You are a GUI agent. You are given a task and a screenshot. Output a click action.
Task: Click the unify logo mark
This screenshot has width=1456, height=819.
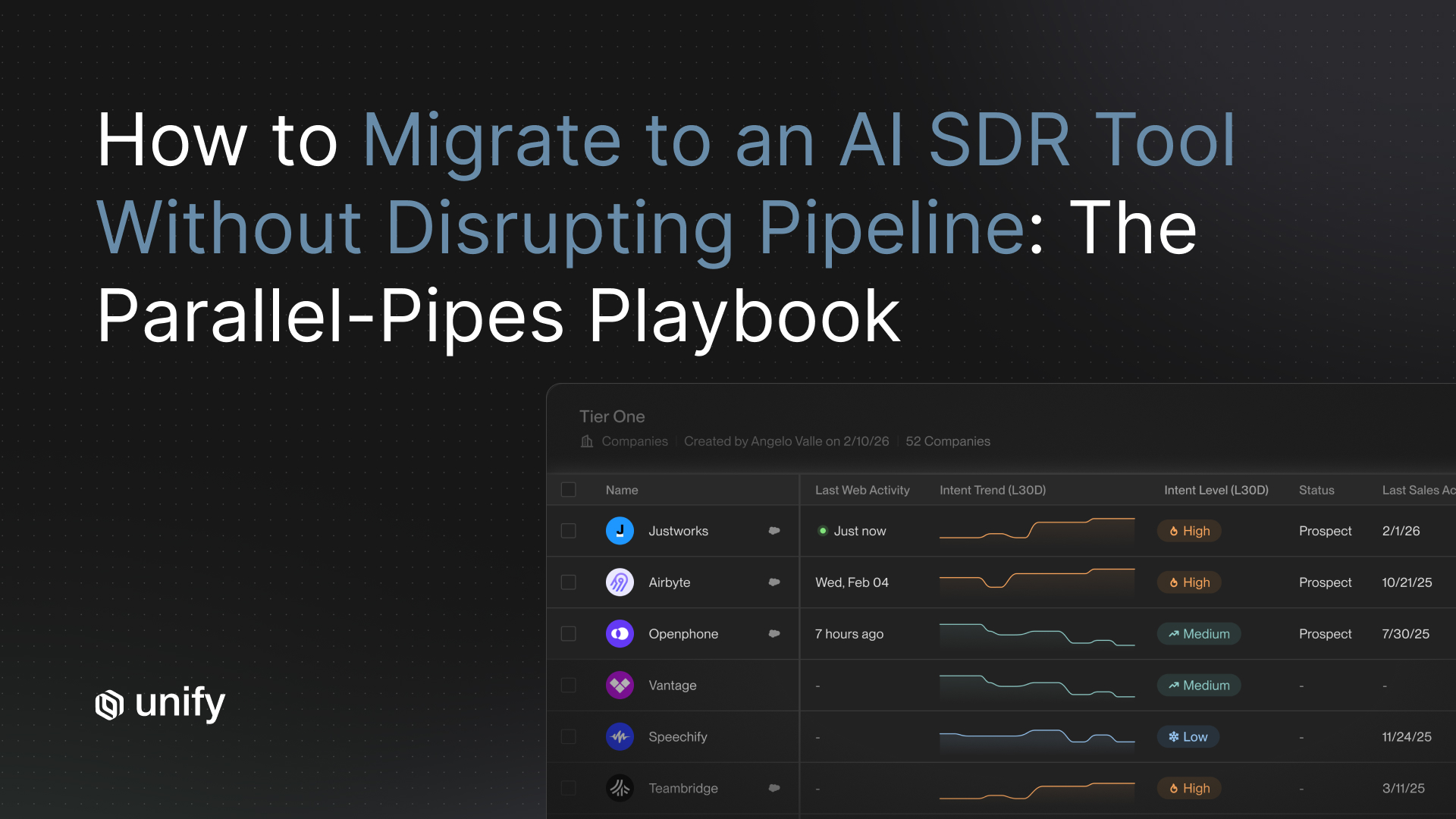(109, 704)
